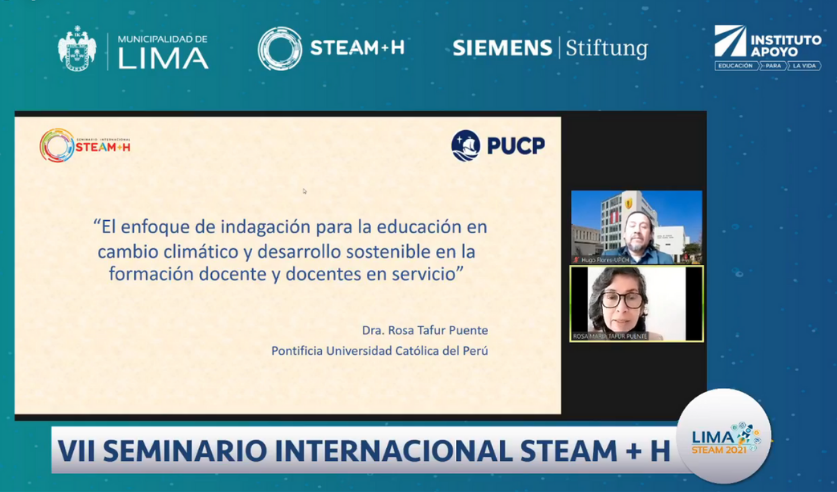Click 'Dra. Rosa Tafur Puente' text
The height and width of the screenshot is (492, 837).
point(425,330)
